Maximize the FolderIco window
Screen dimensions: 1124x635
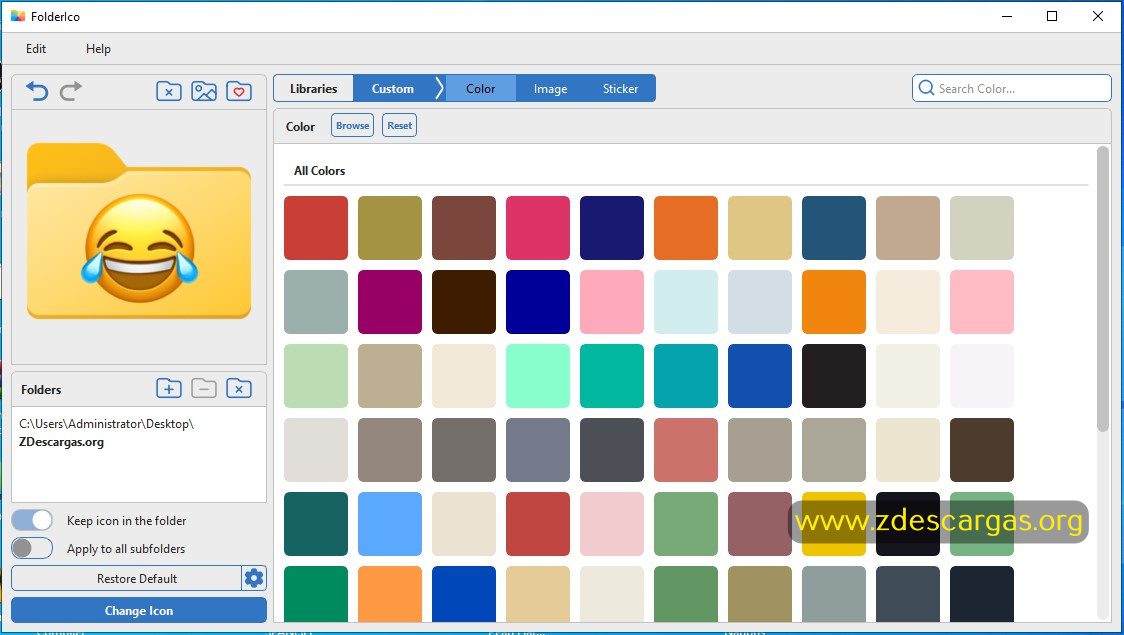click(1052, 16)
